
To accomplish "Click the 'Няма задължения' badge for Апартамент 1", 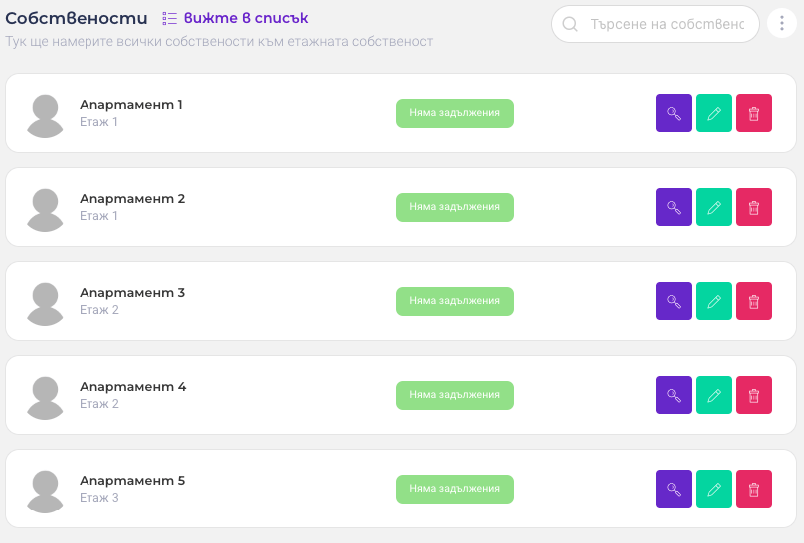I will pyautogui.click(x=455, y=113).
